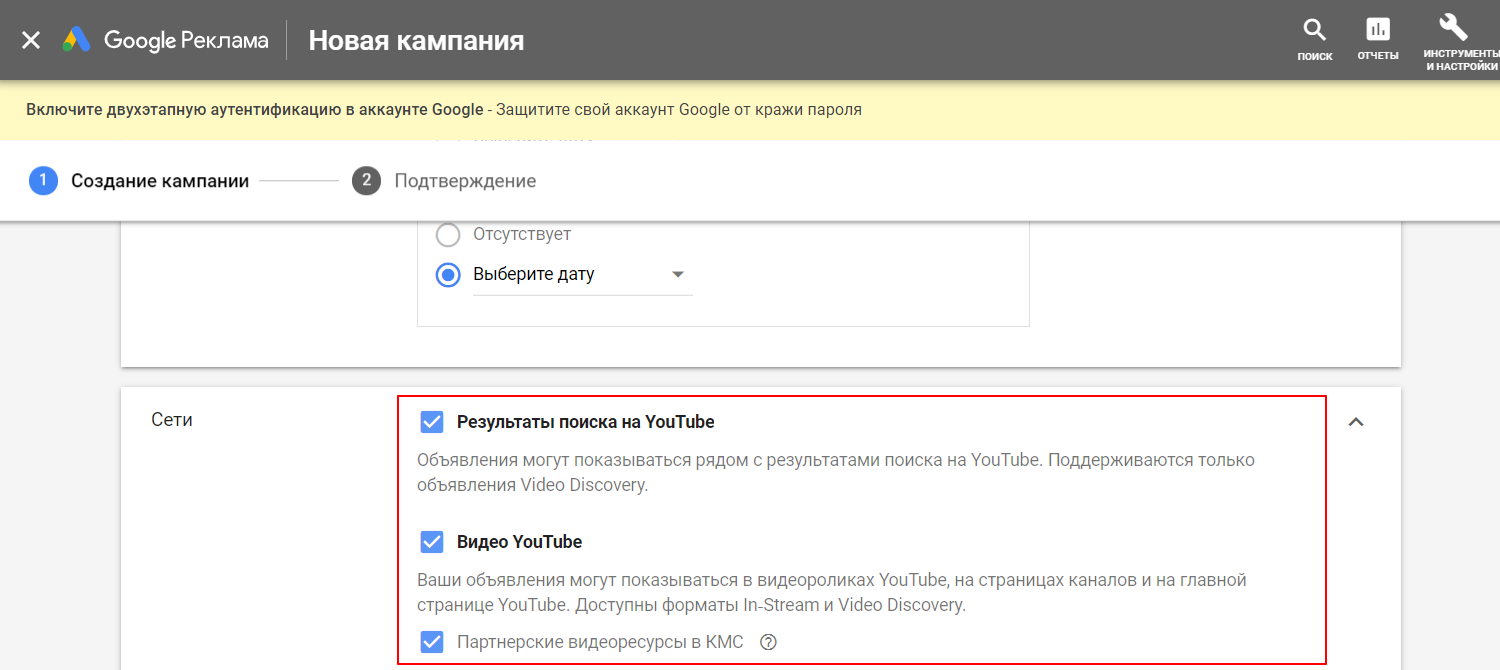Click the Google Ads logo icon
The height and width of the screenshot is (670, 1500).
77,40
